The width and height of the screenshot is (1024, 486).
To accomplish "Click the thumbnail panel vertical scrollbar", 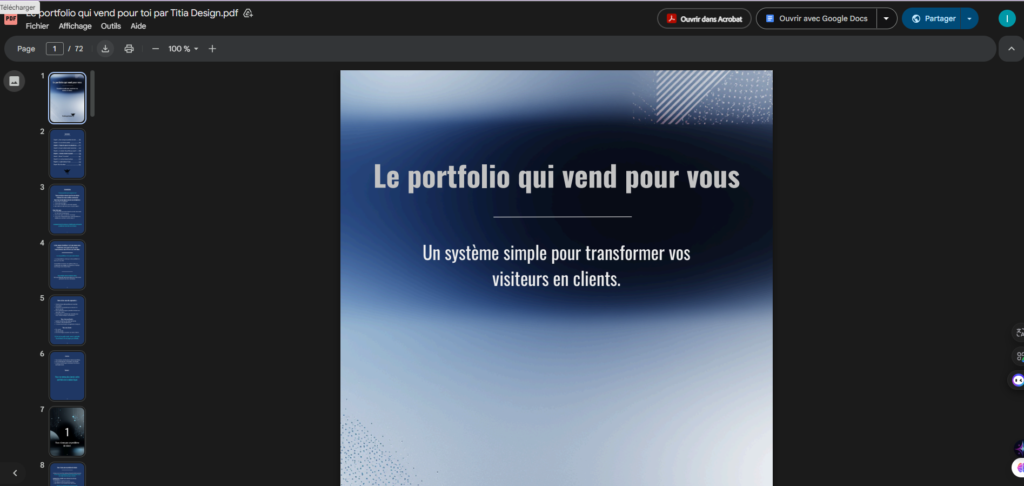I will 92,93.
